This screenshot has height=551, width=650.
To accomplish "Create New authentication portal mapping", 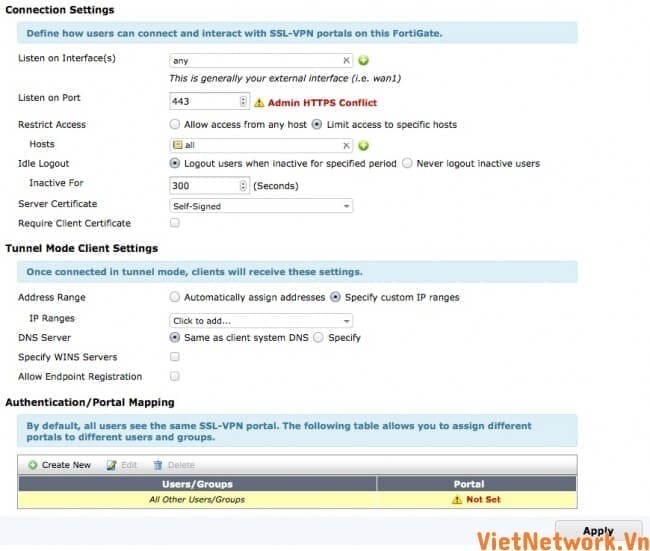I will [59, 465].
